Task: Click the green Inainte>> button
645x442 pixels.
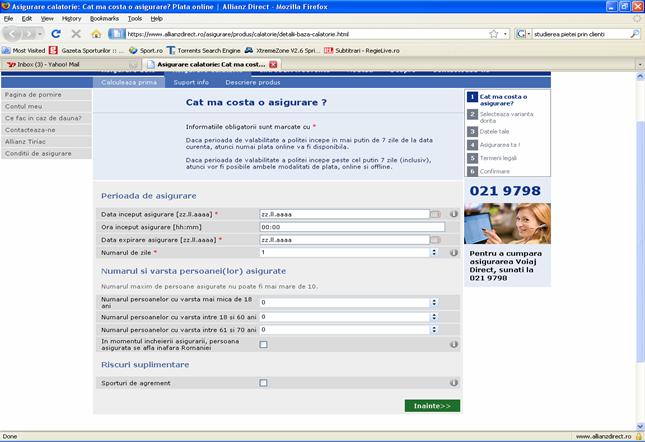Action: [432, 406]
